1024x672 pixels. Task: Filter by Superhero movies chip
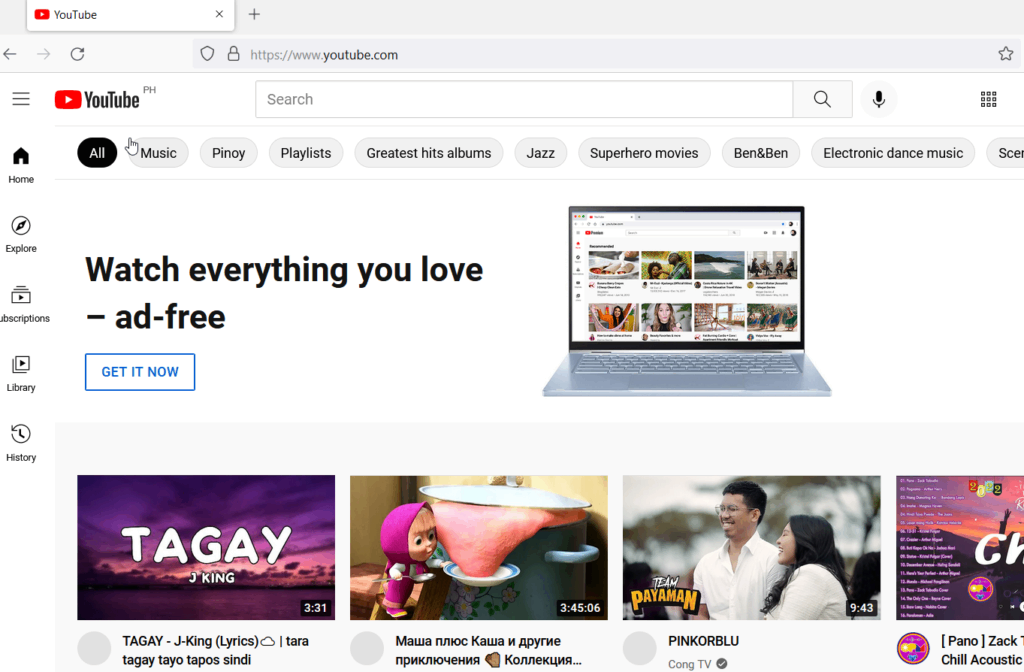(644, 153)
